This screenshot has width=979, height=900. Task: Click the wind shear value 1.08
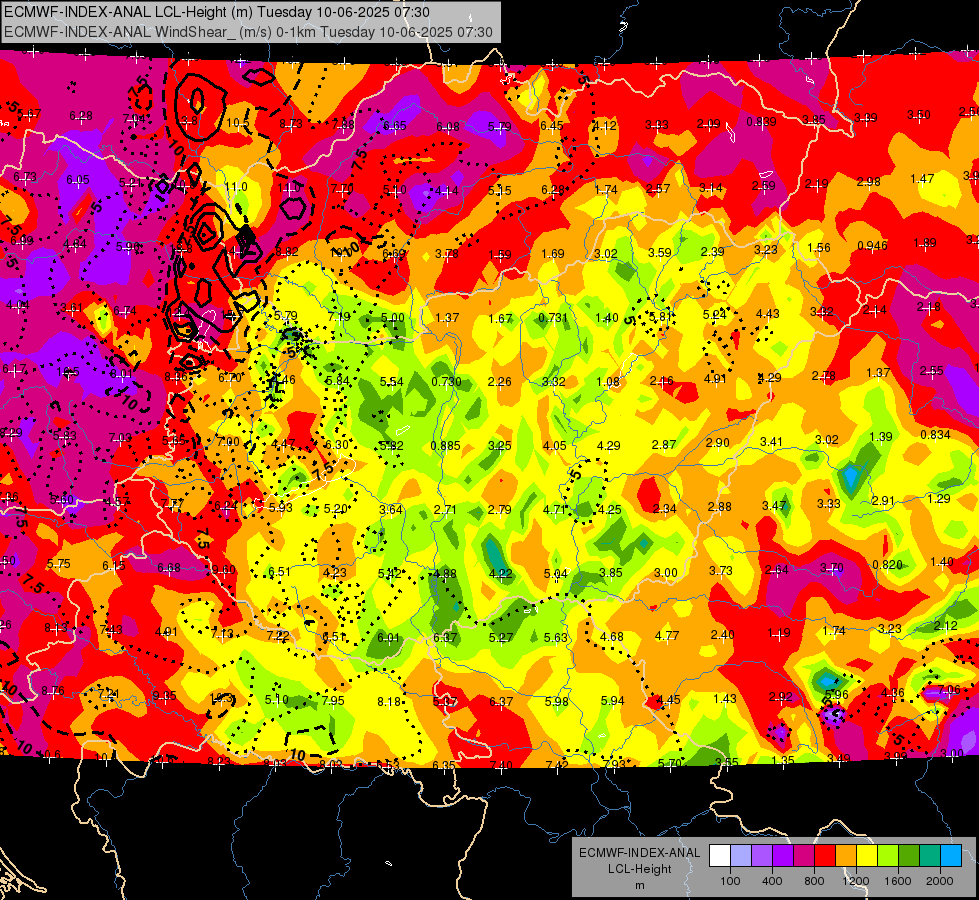point(608,381)
